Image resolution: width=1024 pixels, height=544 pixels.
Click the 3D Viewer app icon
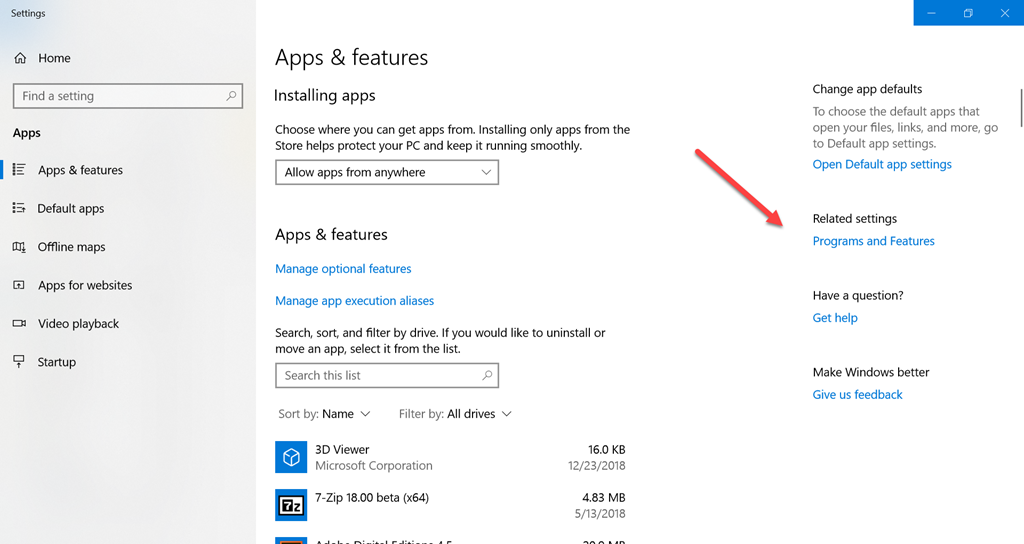[x=291, y=457]
